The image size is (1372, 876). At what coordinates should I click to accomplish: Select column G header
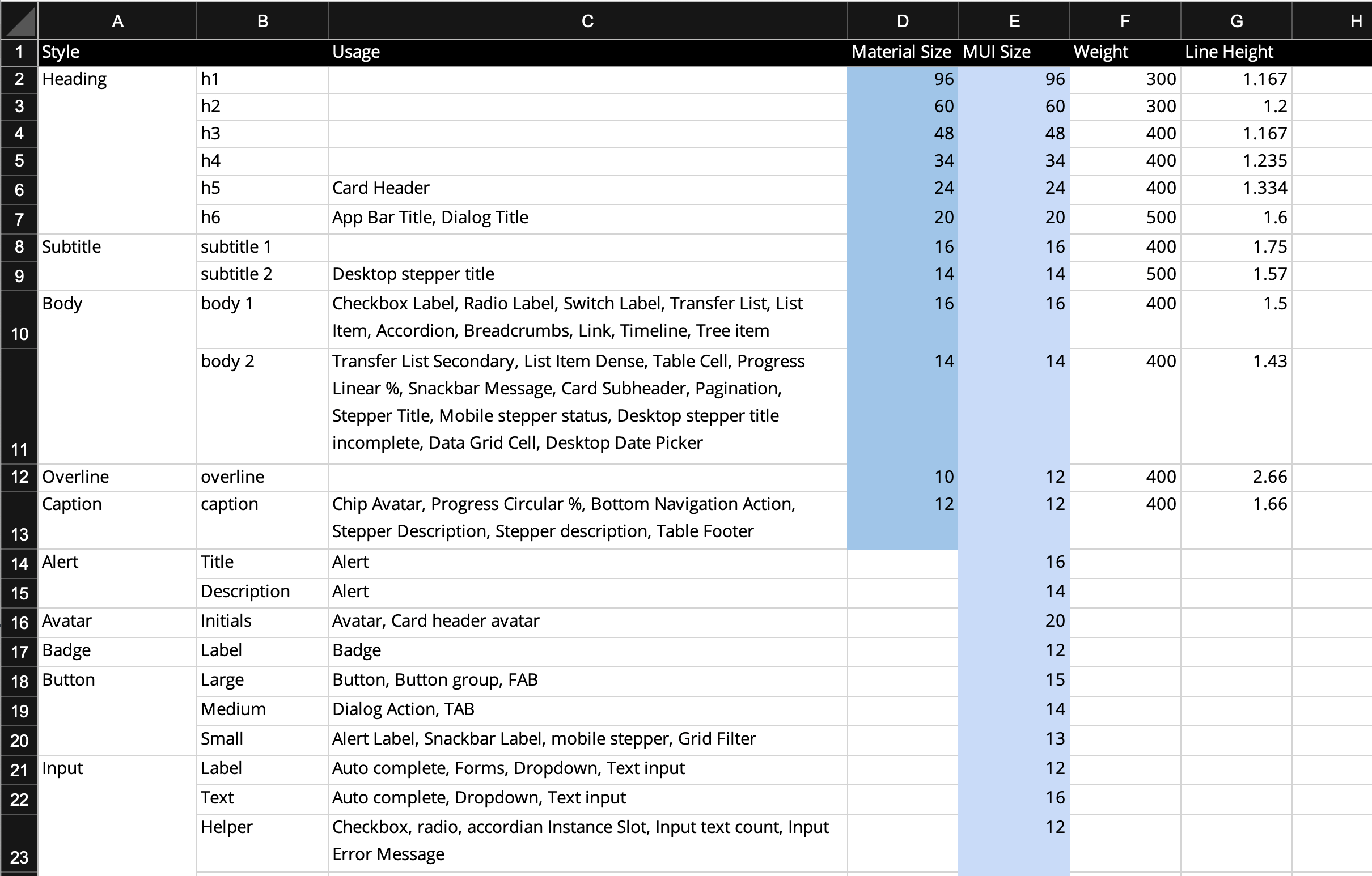1236,21
